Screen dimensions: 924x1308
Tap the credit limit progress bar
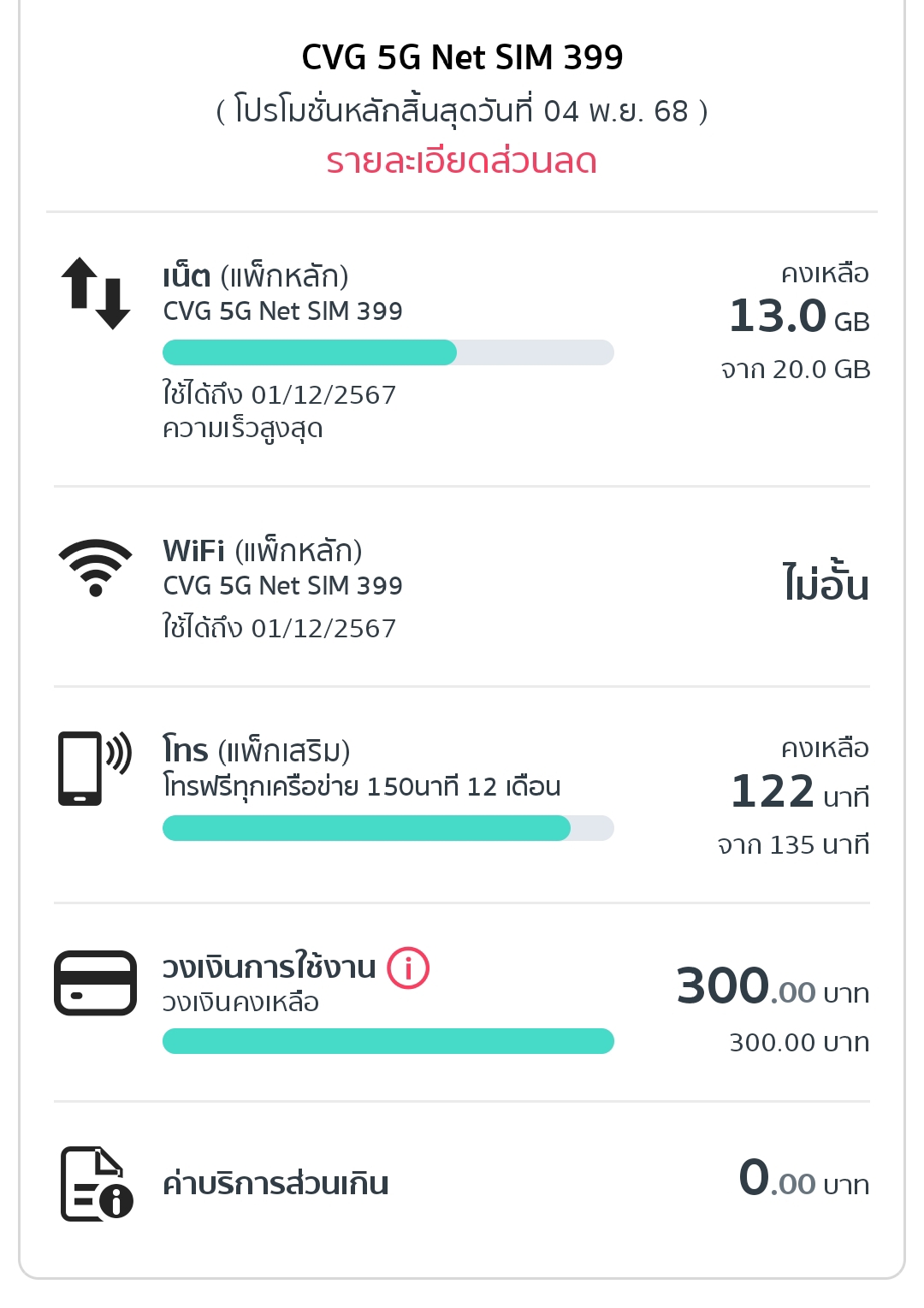[x=388, y=1041]
